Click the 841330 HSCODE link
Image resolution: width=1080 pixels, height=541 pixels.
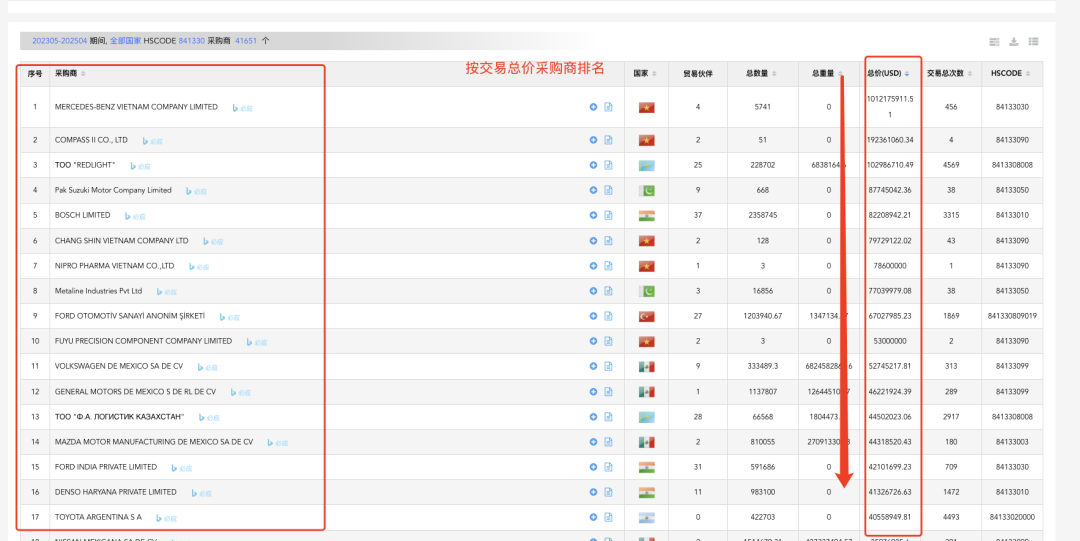pyautogui.click(x=191, y=41)
